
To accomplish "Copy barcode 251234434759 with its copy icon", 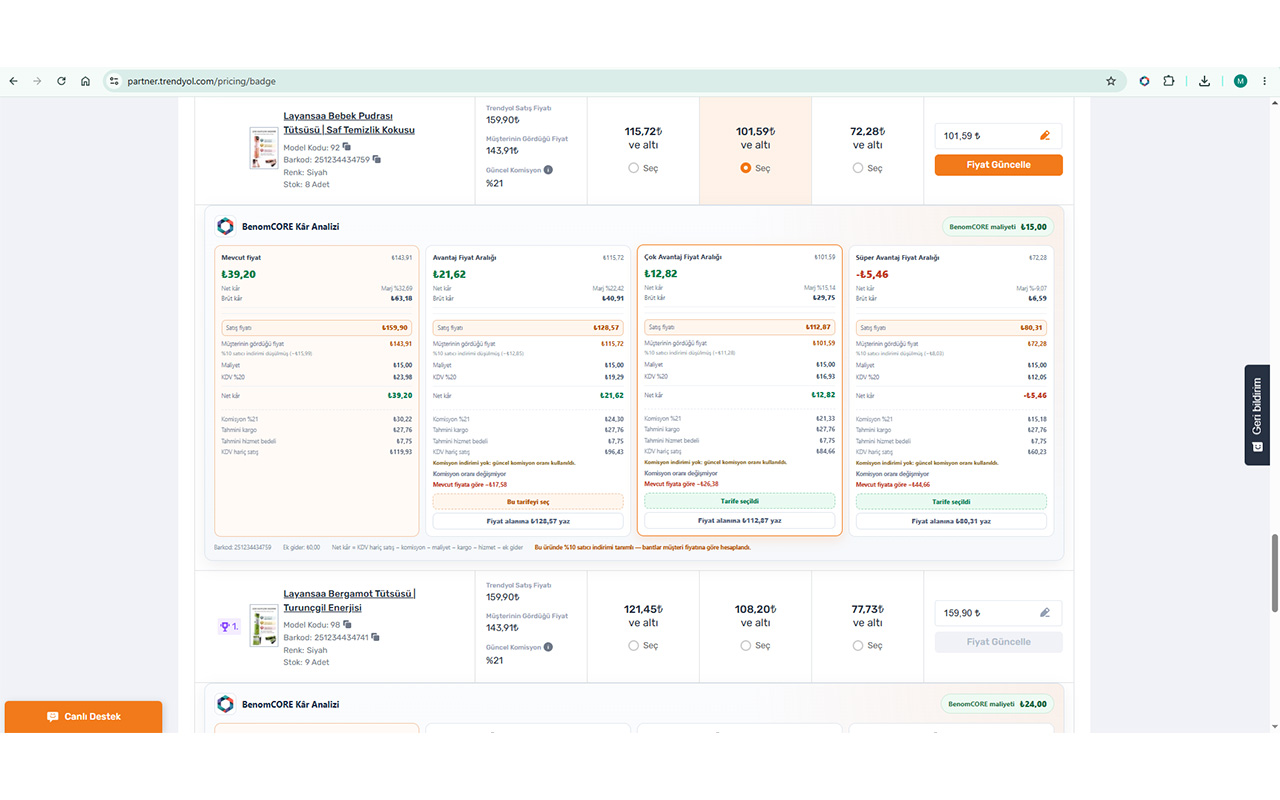I will tap(377, 159).
